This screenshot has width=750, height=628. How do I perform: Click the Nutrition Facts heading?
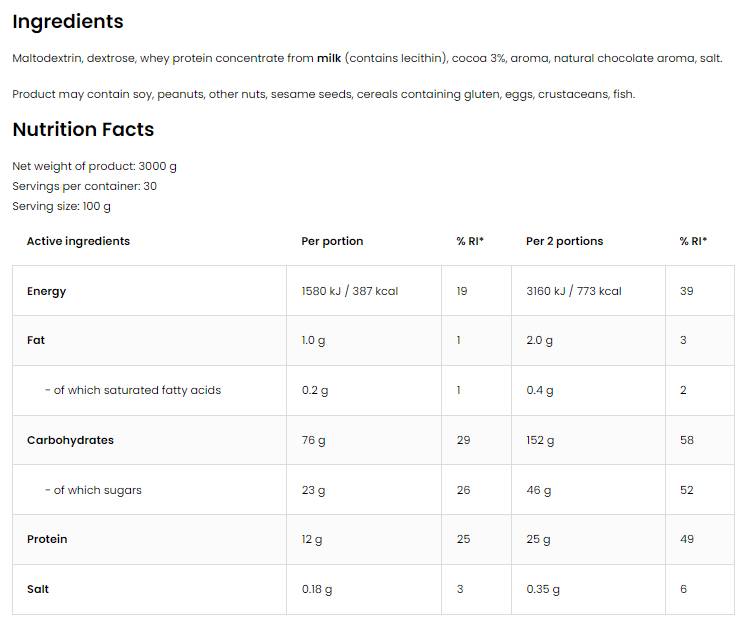pyautogui.click(x=83, y=129)
